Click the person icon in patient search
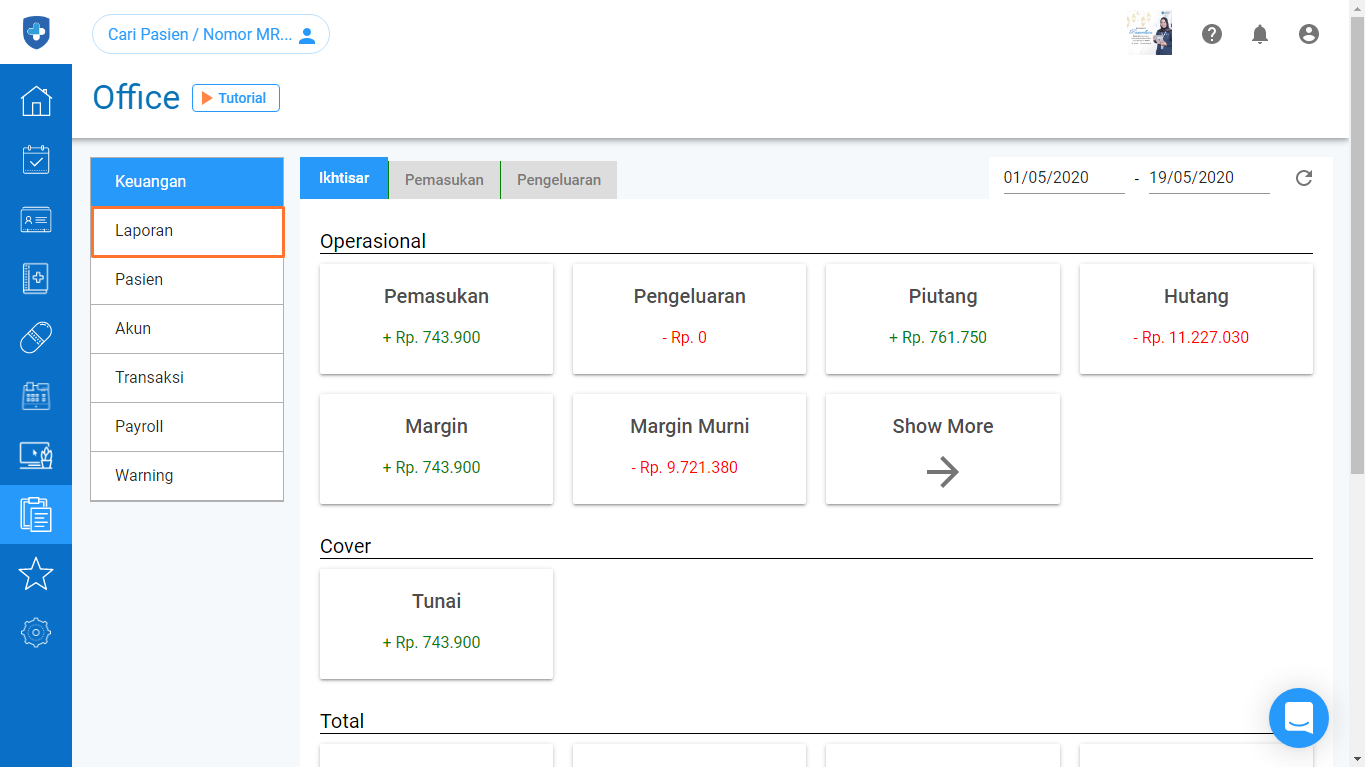The image size is (1365, 767). pyautogui.click(x=308, y=35)
